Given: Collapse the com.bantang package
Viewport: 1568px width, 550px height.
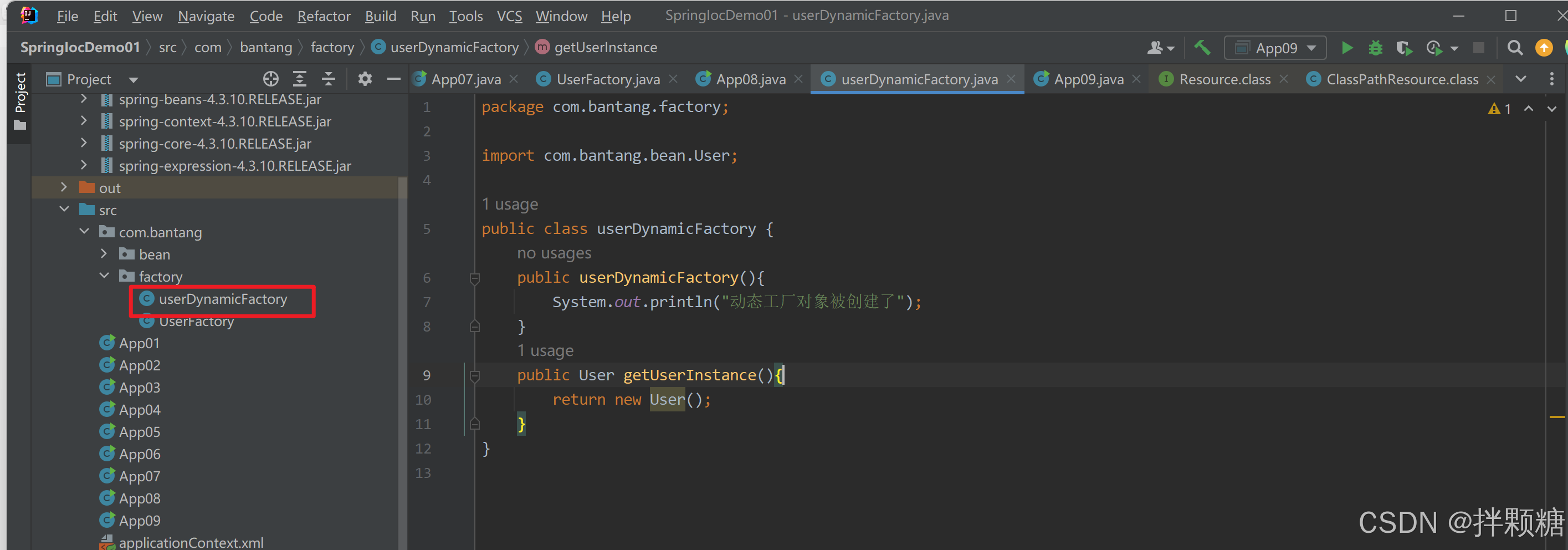Looking at the screenshot, I should (x=84, y=231).
